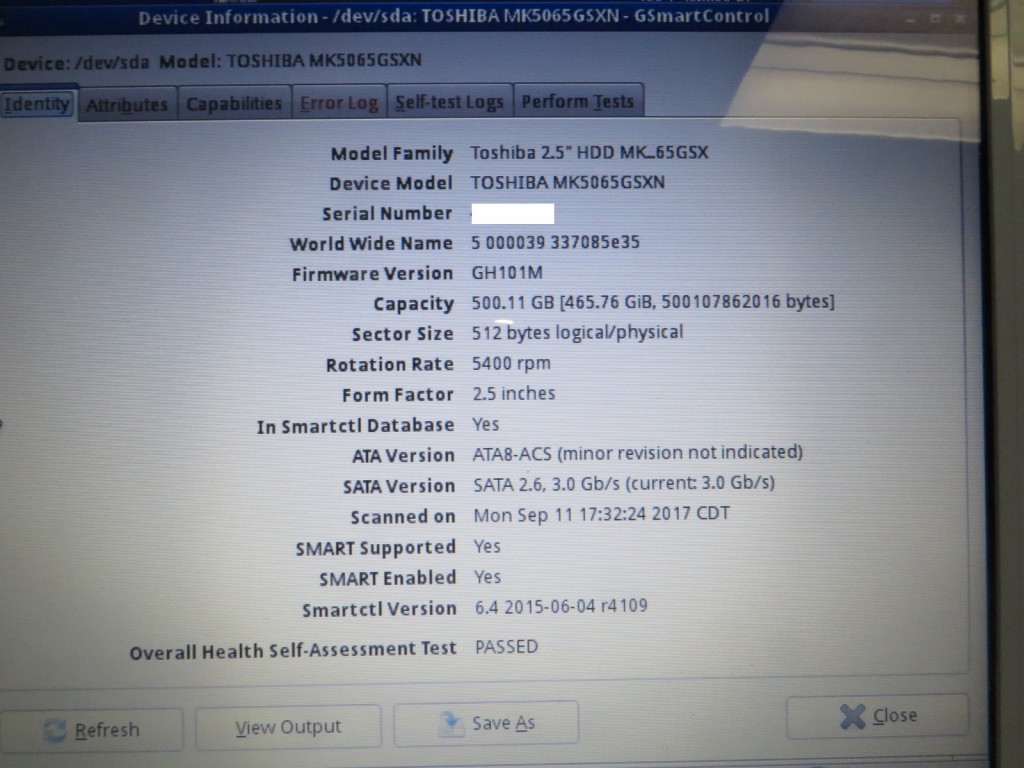Screen dimensions: 1024x768
Task: Select the SMART Enabled Yes value
Action: point(488,577)
